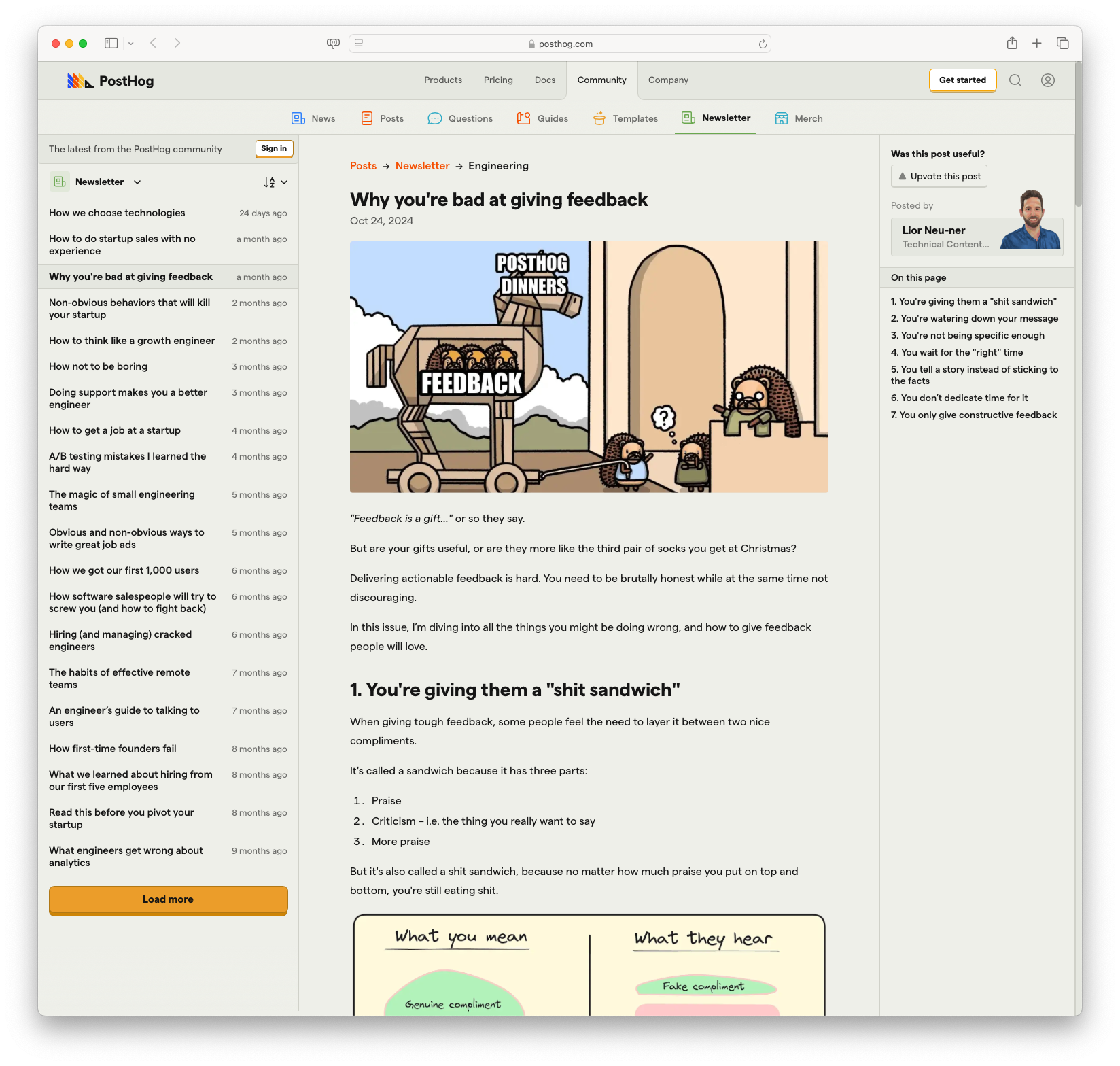Open a new Safari tab
The width and height of the screenshot is (1120, 1066).
pos(1036,44)
